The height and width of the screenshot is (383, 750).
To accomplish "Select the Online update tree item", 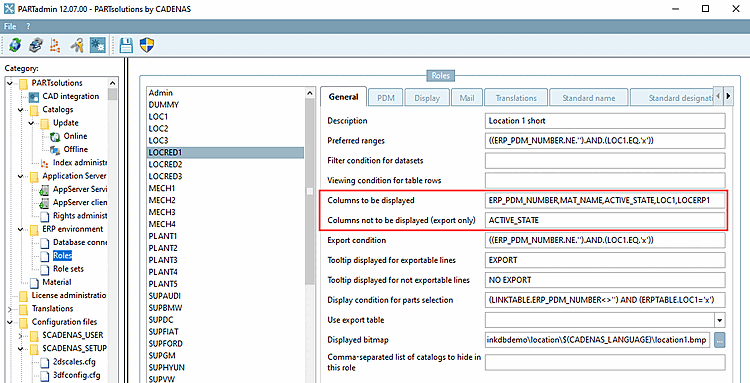I will coord(75,136).
